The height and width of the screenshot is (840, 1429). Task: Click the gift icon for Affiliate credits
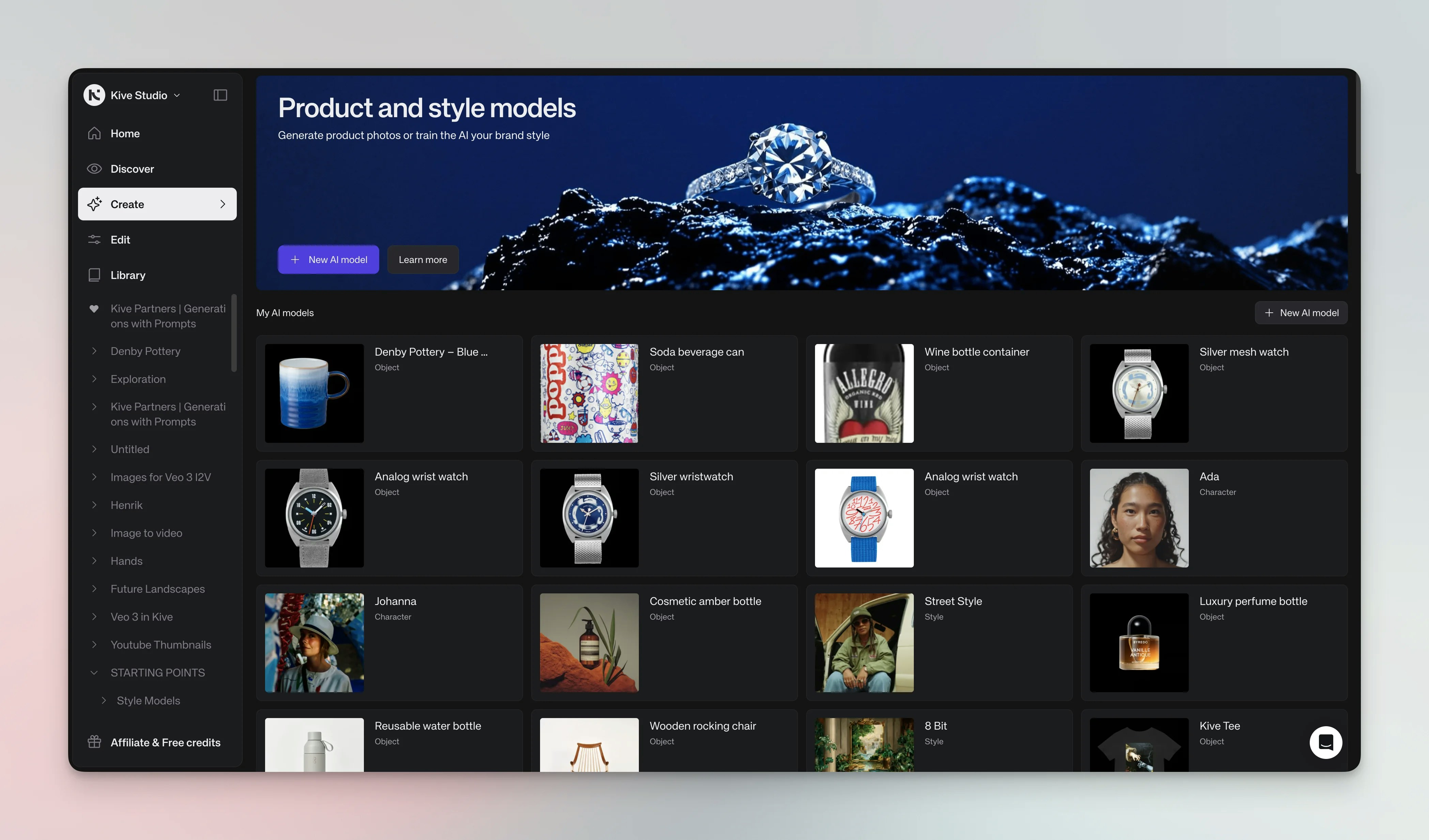(x=94, y=742)
